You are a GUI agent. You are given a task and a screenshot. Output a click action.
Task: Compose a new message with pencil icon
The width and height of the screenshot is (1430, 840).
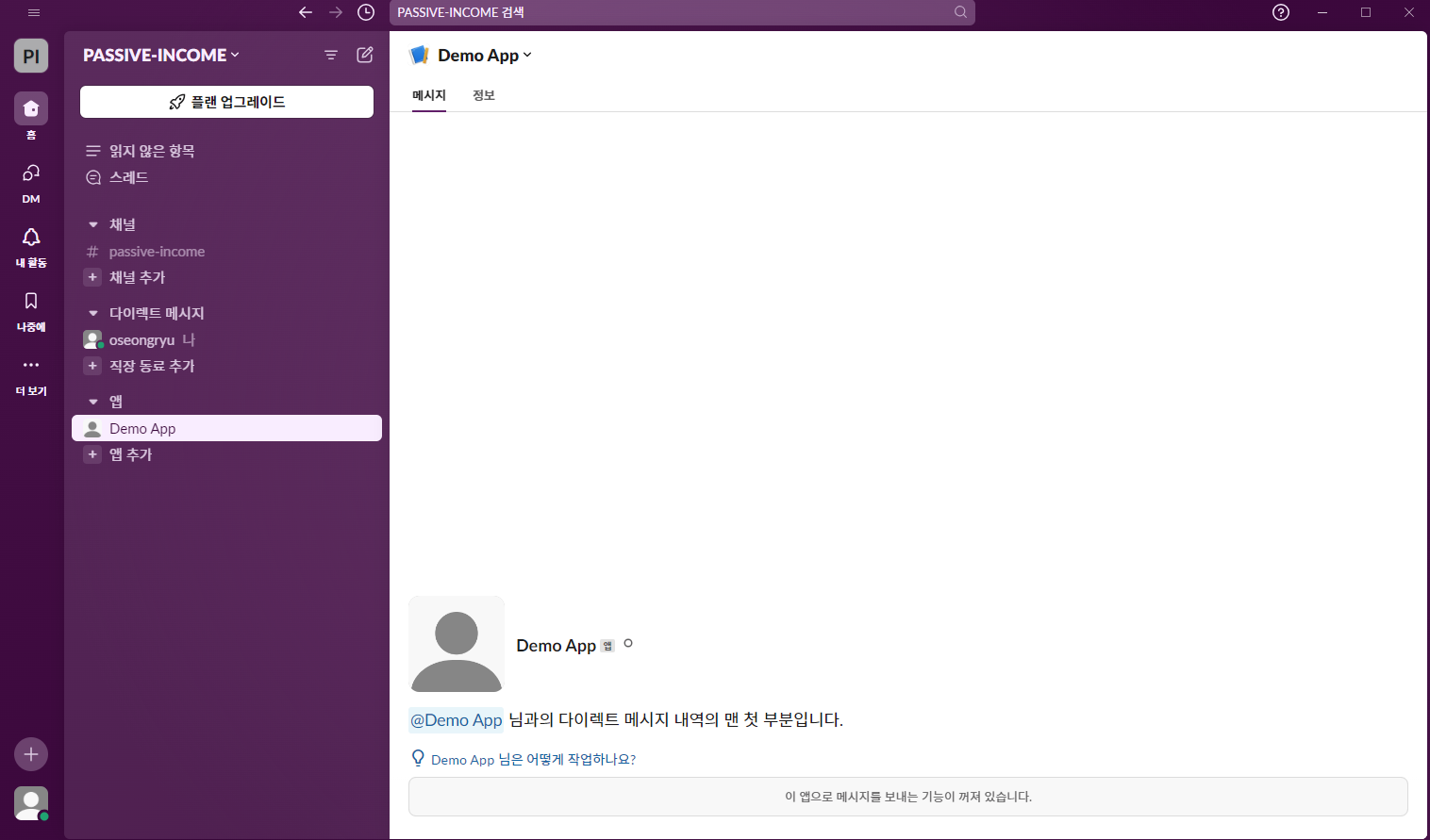click(x=365, y=55)
